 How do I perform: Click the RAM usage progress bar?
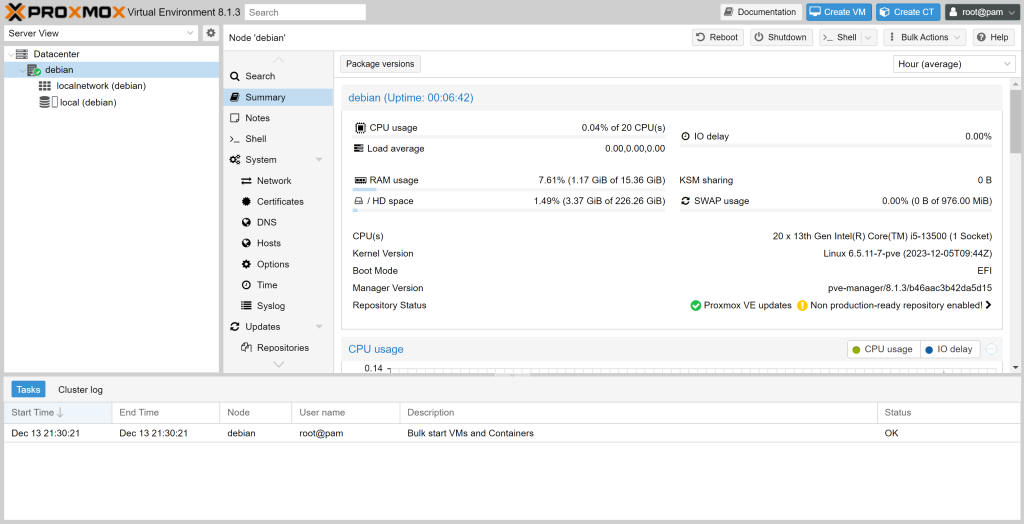(509, 189)
